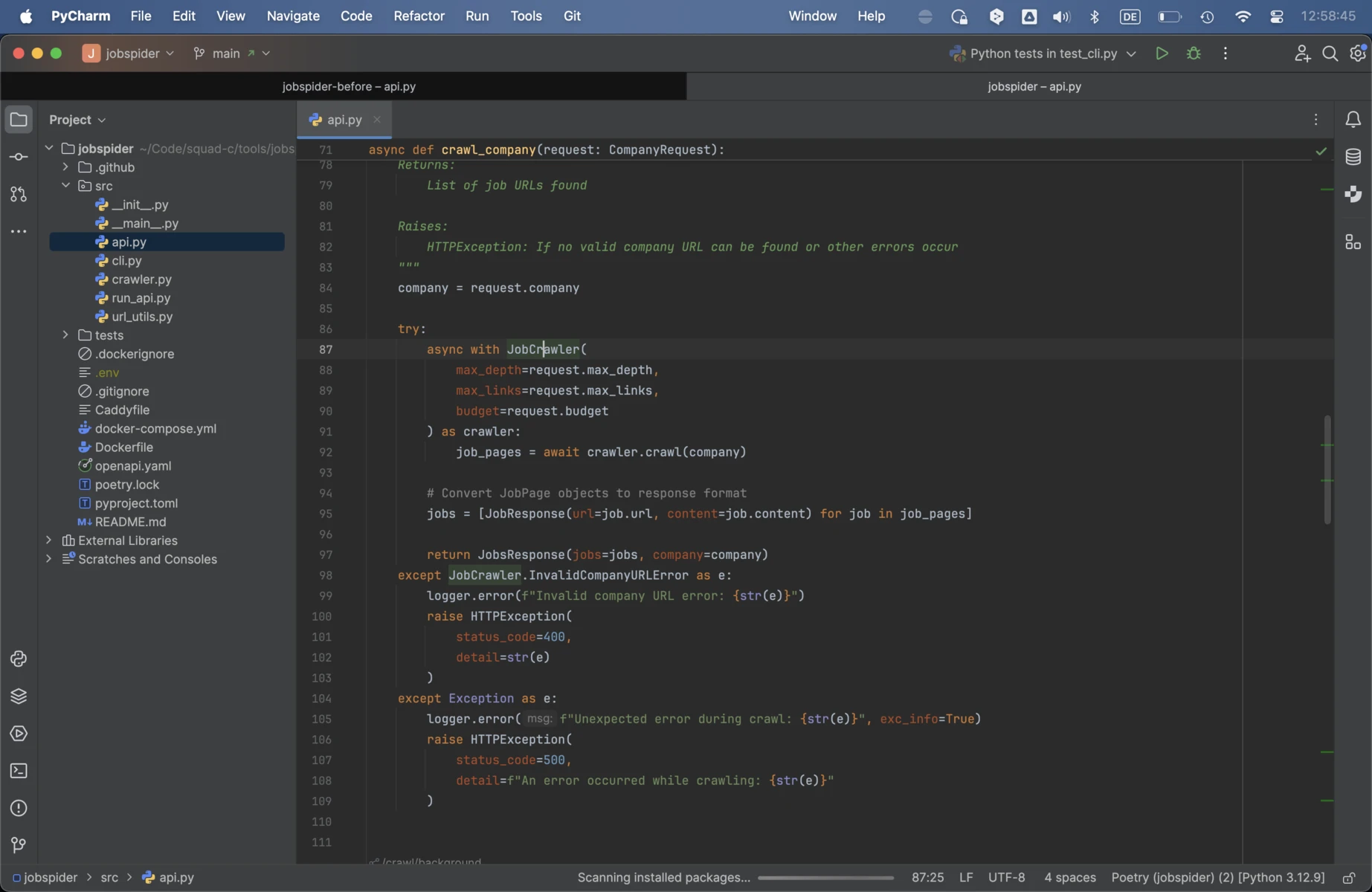Close the api.py editor tab
This screenshot has height=892, width=1372.
[x=377, y=120]
